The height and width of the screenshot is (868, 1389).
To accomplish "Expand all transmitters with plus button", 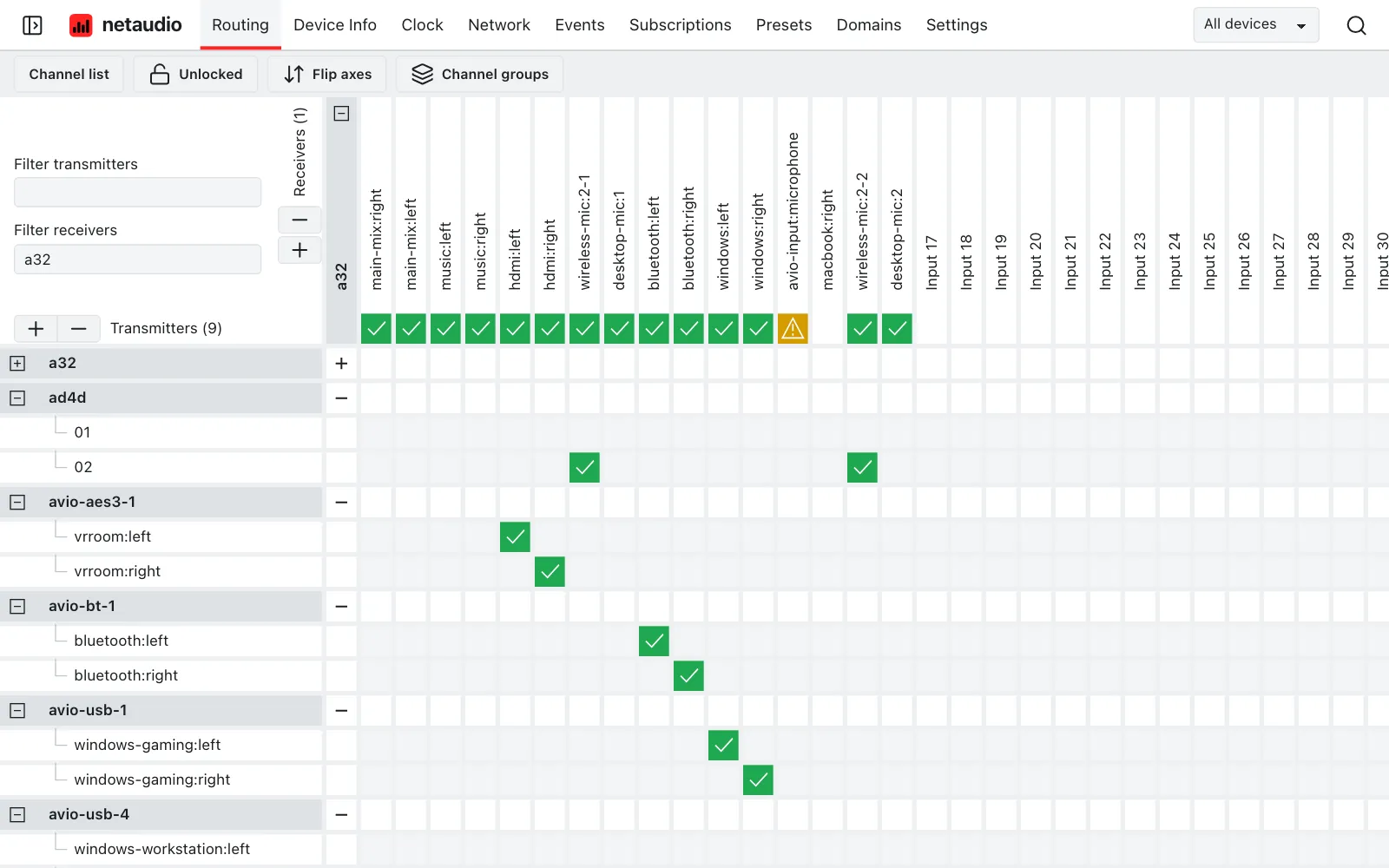I will coord(36,329).
